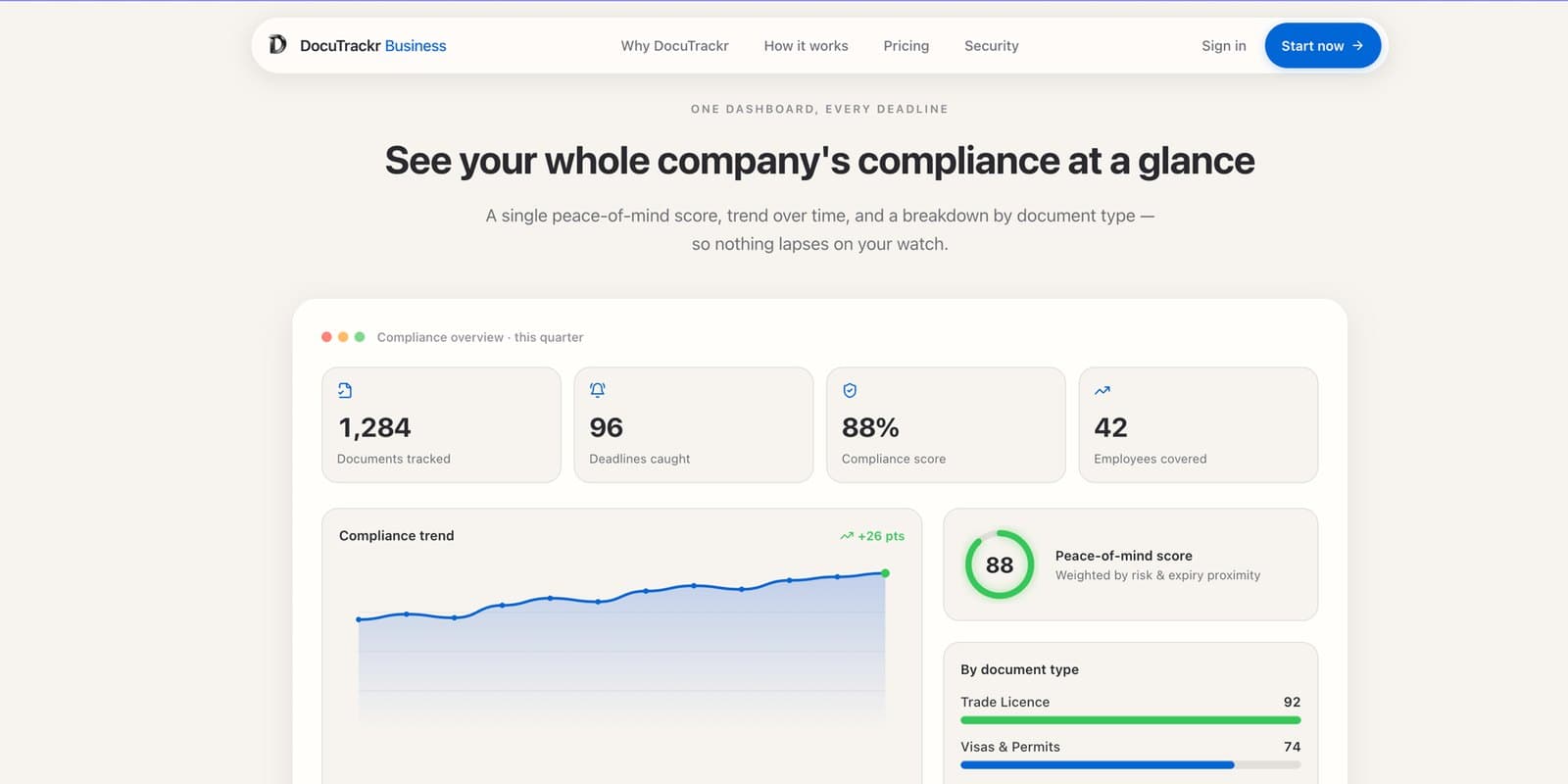Click the shield icon on Compliance score card

pos(850,390)
